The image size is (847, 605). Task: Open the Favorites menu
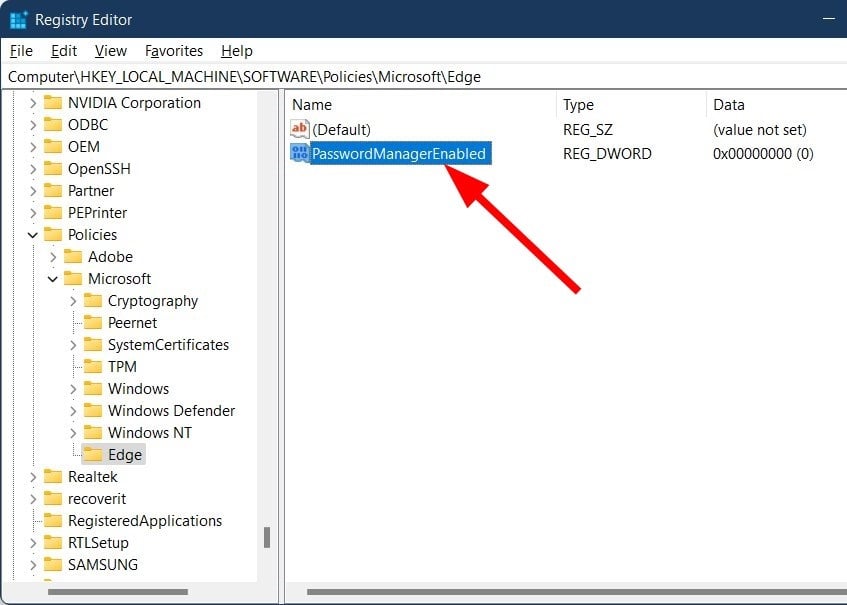(173, 51)
